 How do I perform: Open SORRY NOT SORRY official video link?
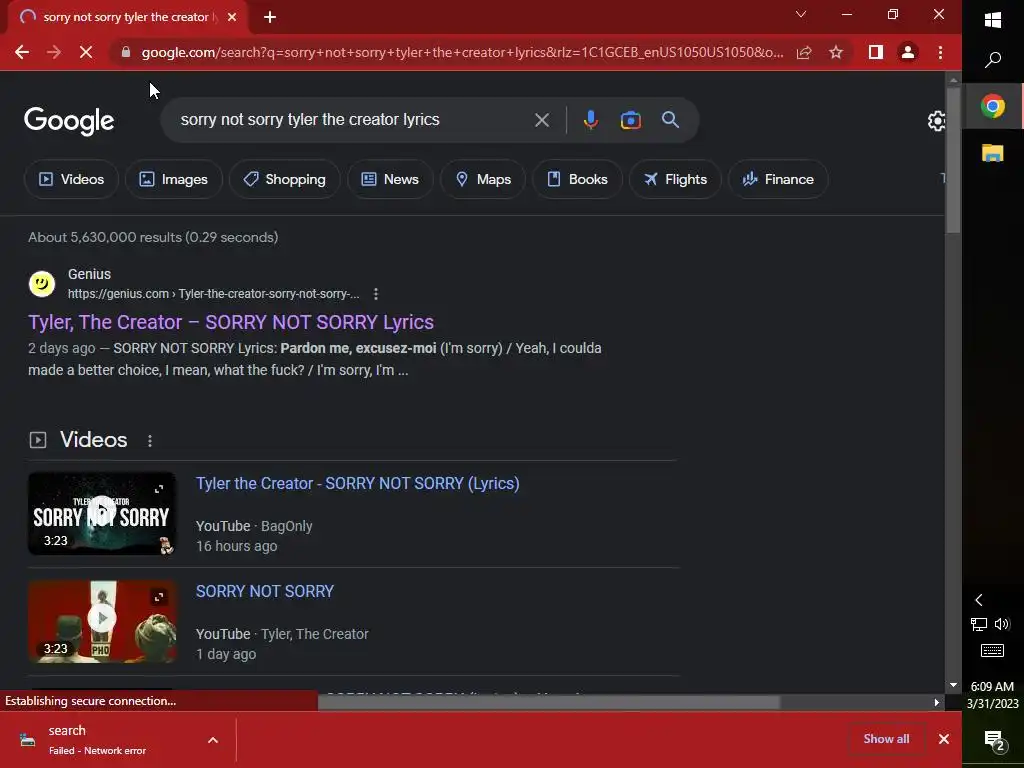pos(264,591)
